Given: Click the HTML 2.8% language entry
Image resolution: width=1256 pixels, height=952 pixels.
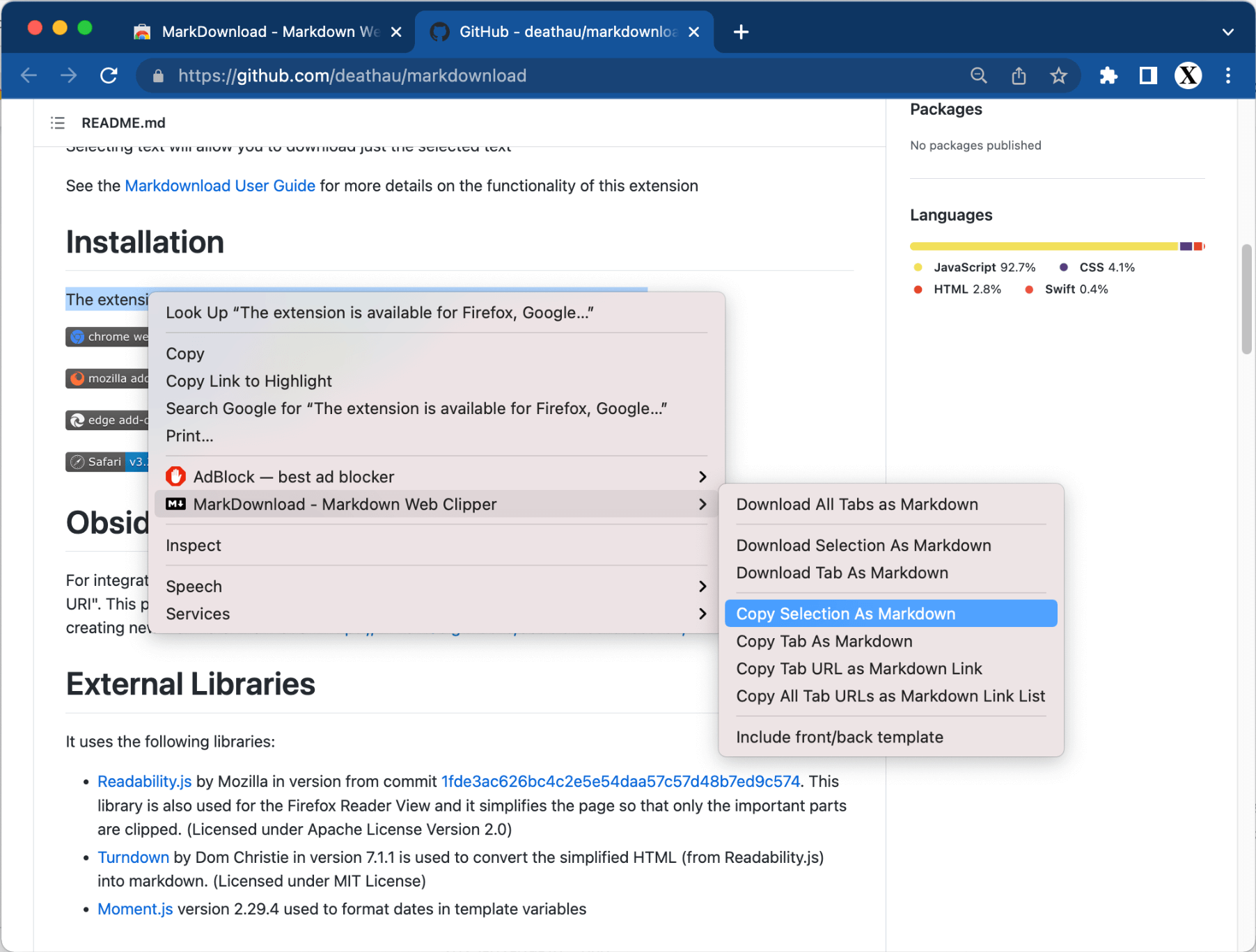Looking at the screenshot, I should click(957, 289).
